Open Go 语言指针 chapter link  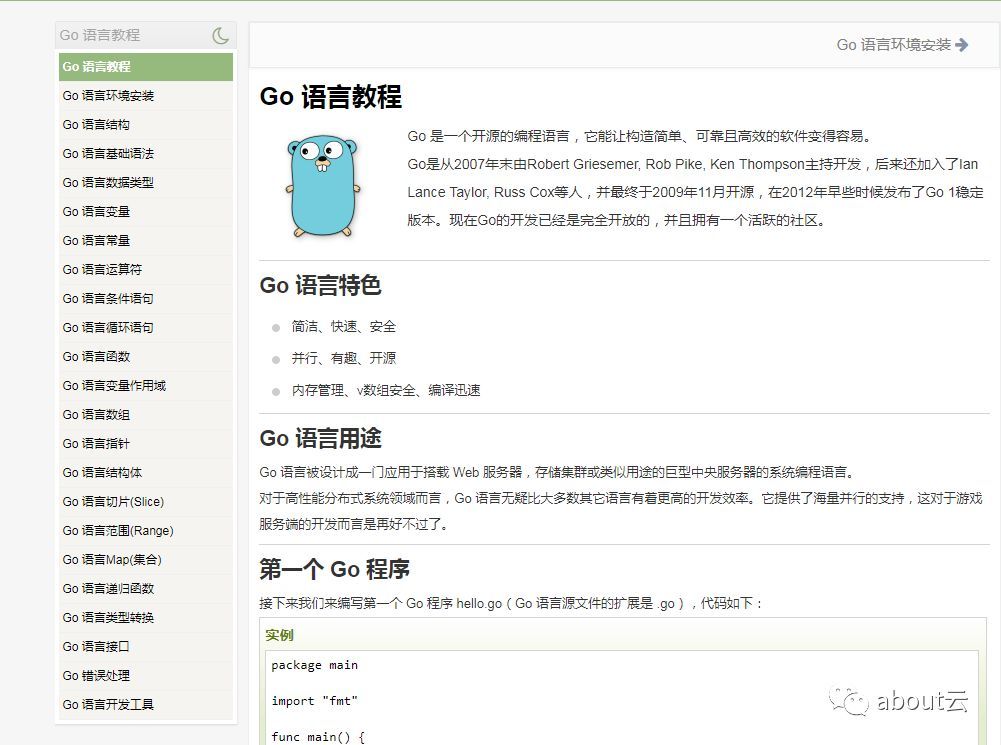[x=146, y=444]
